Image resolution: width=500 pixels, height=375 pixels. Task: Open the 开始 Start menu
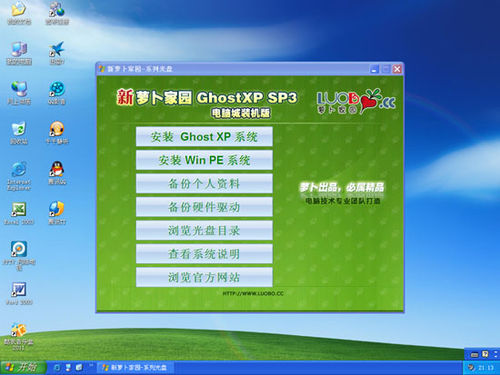pos(22,368)
